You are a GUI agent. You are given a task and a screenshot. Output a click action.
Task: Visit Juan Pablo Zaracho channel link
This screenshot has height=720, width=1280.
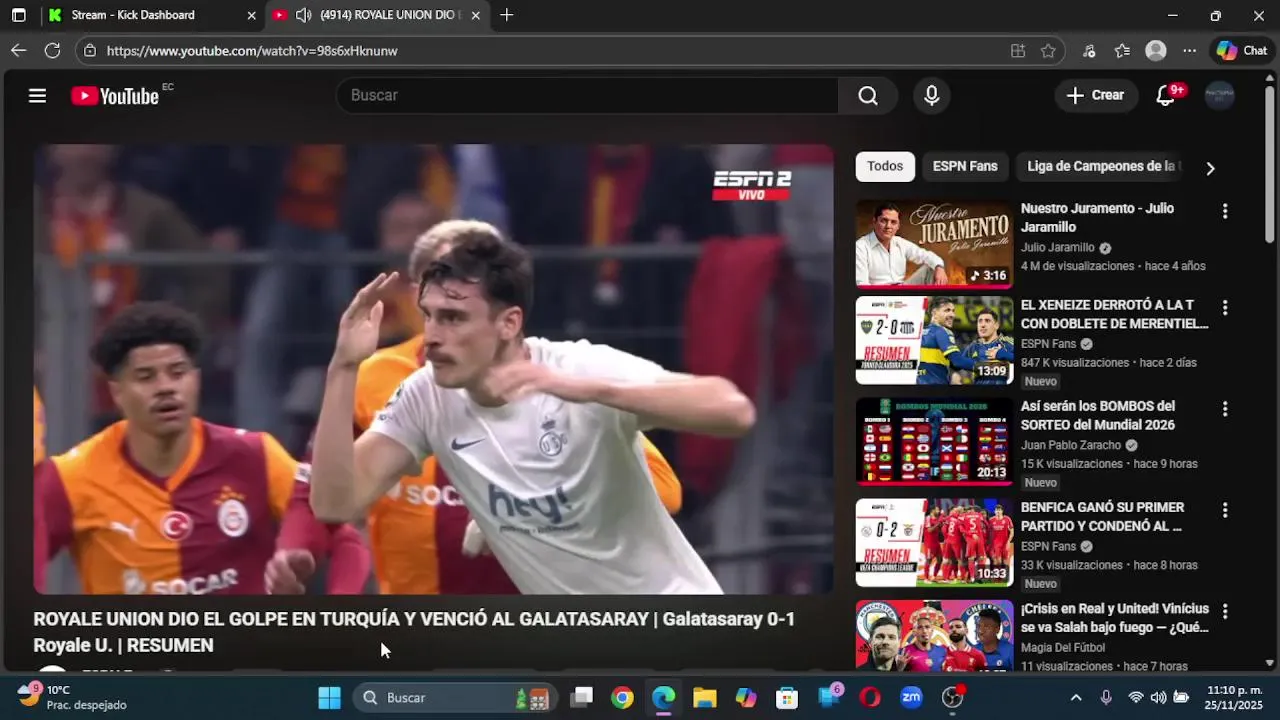pos(1071,445)
